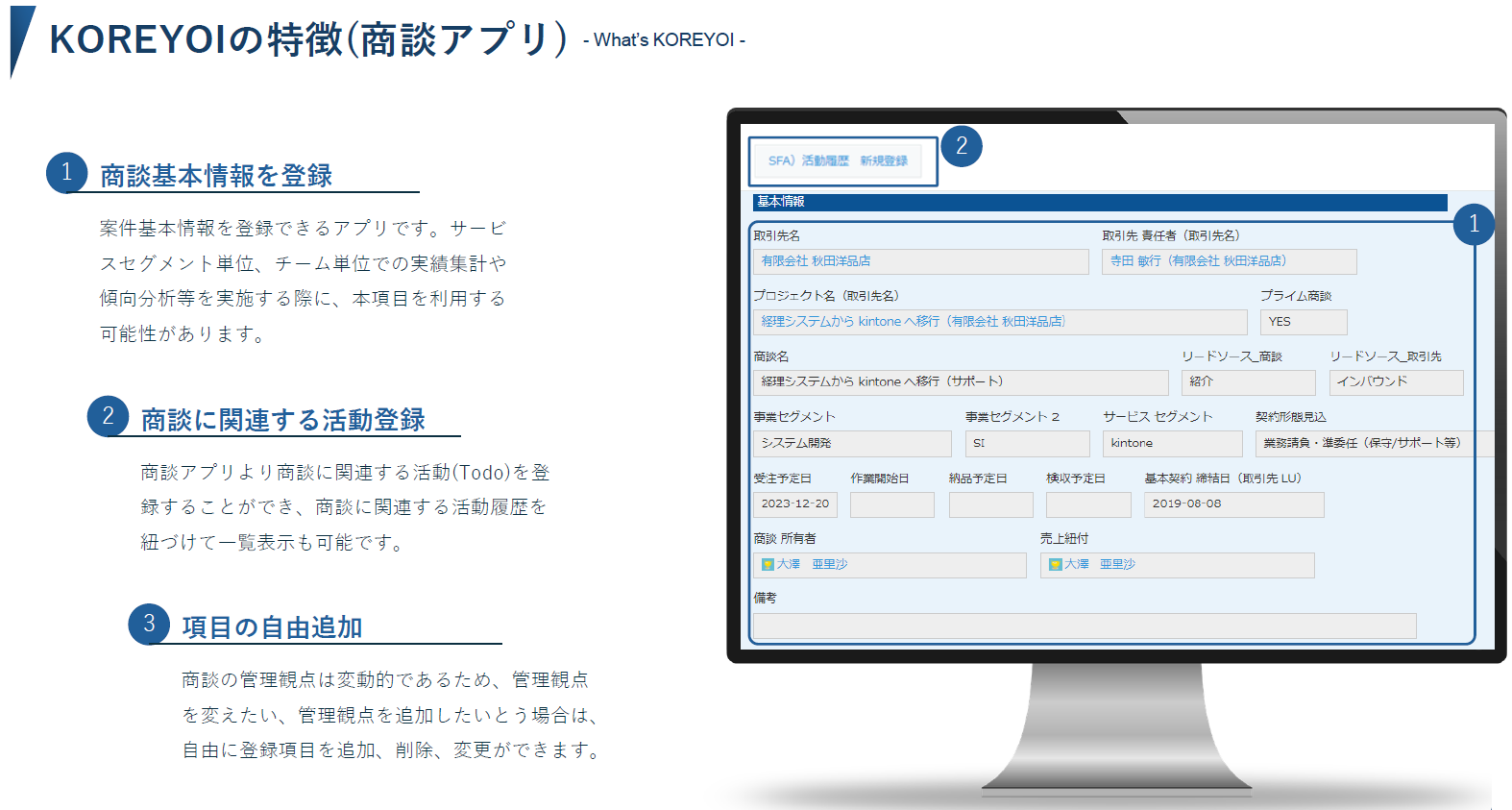Image resolution: width=1512 pixels, height=810 pixels.
Task: Open the プライム商談 YES field
Action: [1303, 322]
